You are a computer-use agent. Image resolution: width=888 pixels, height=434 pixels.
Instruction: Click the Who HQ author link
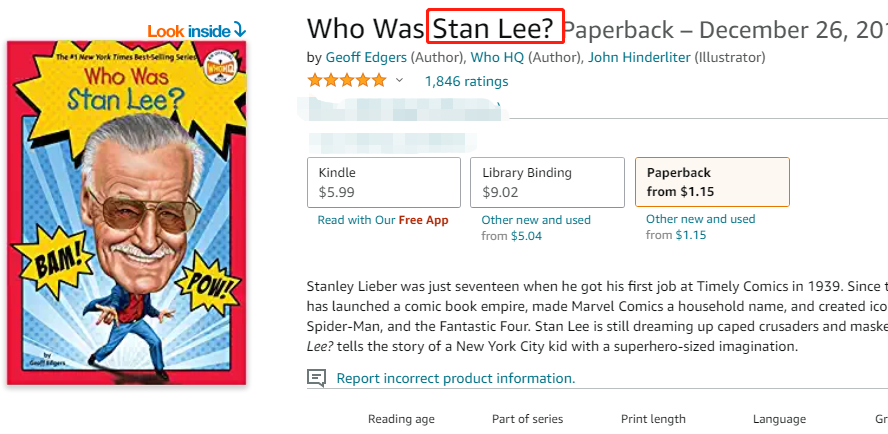coord(497,57)
